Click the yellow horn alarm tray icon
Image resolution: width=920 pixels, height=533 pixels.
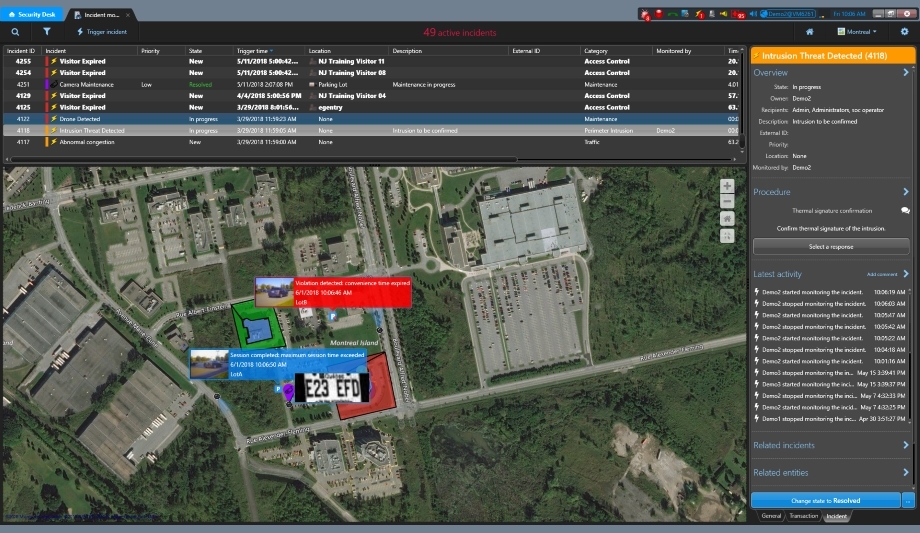click(x=724, y=14)
